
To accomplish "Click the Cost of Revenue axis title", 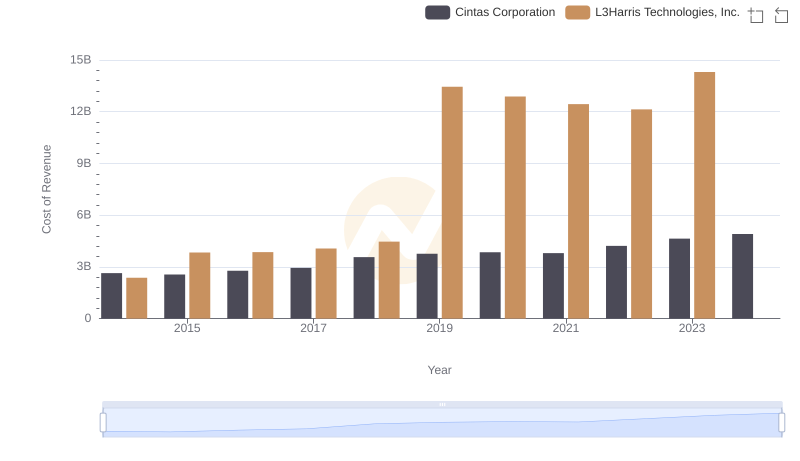I will point(46,189).
